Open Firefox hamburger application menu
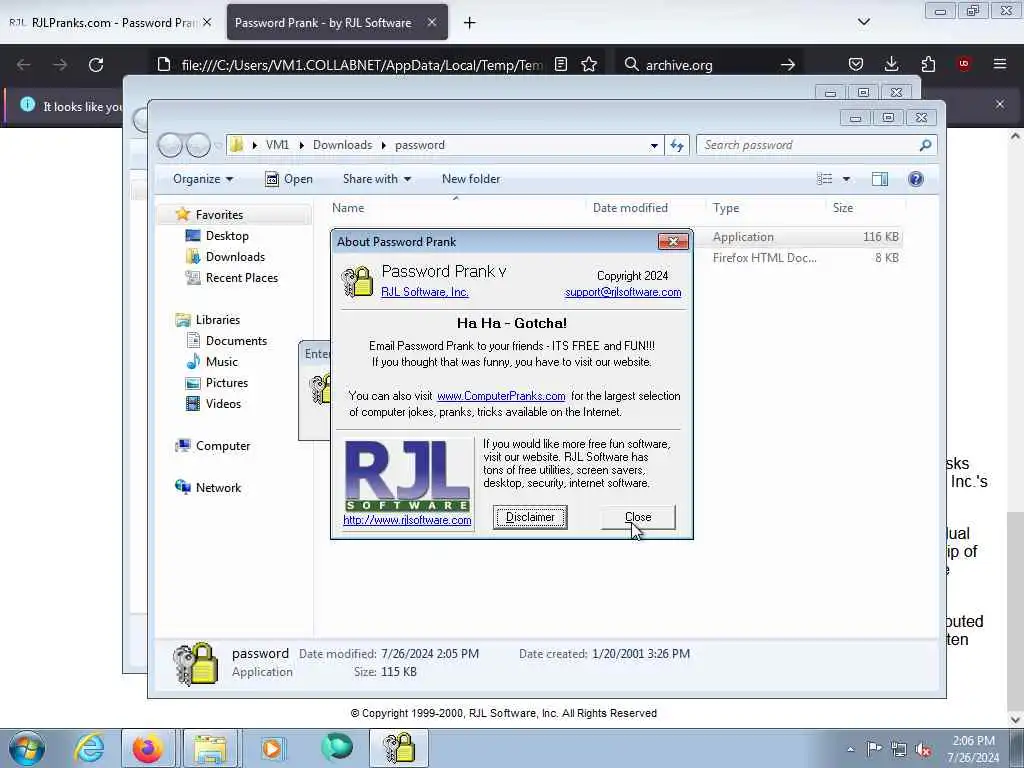 coord(1000,64)
